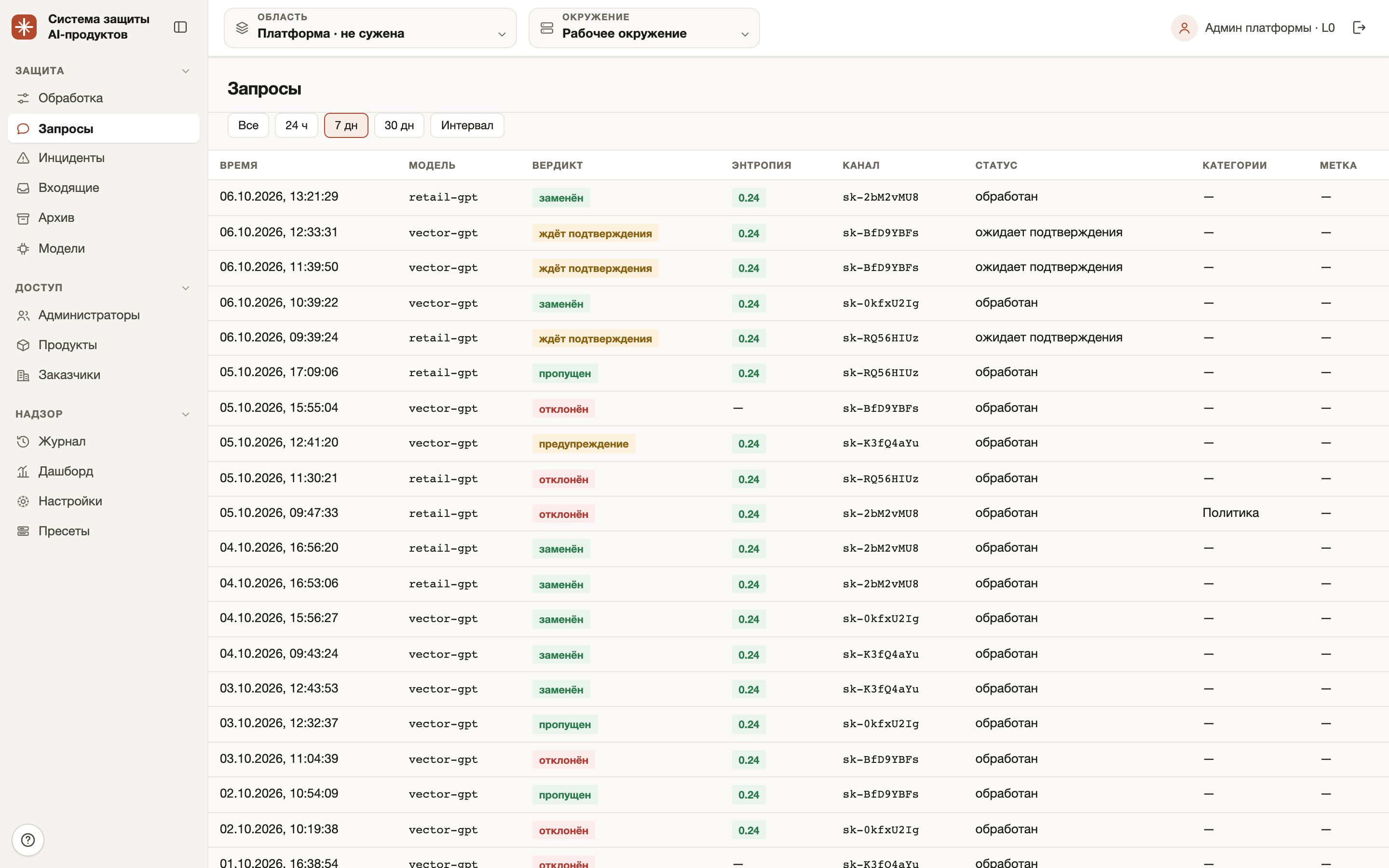Click the Пресеты stacked bars icon

[23, 531]
